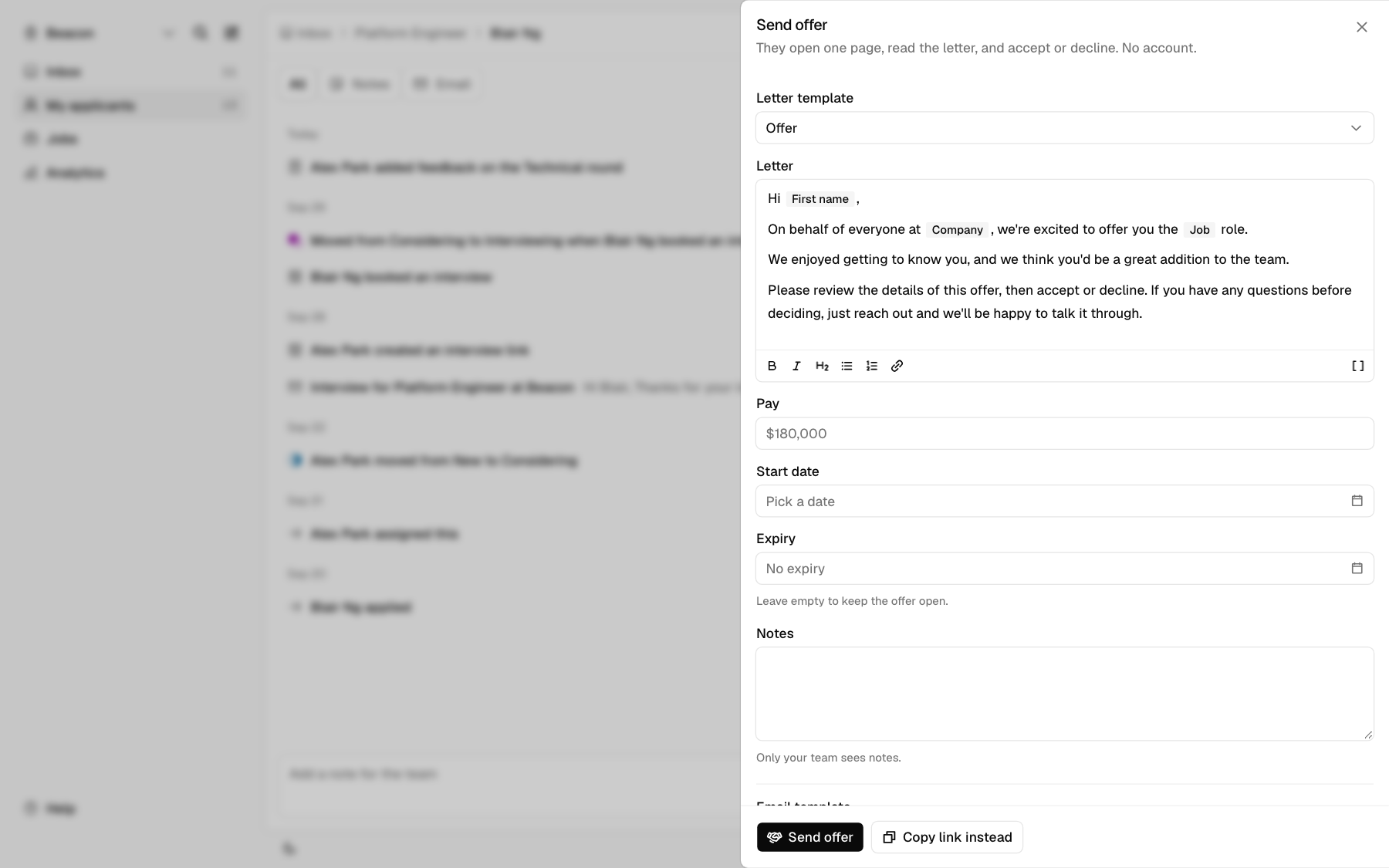The width and height of the screenshot is (1389, 868).
Task: Select the Company placeholder chip
Action: 957,230
